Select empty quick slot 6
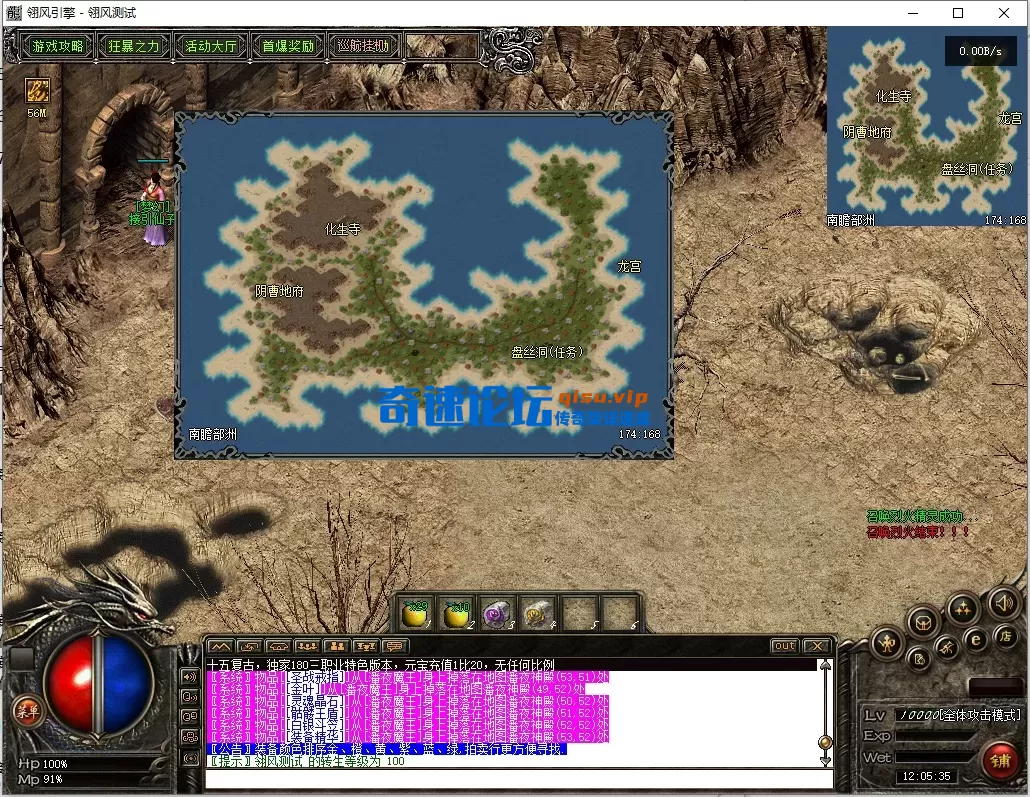The width and height of the screenshot is (1030, 797). point(619,614)
